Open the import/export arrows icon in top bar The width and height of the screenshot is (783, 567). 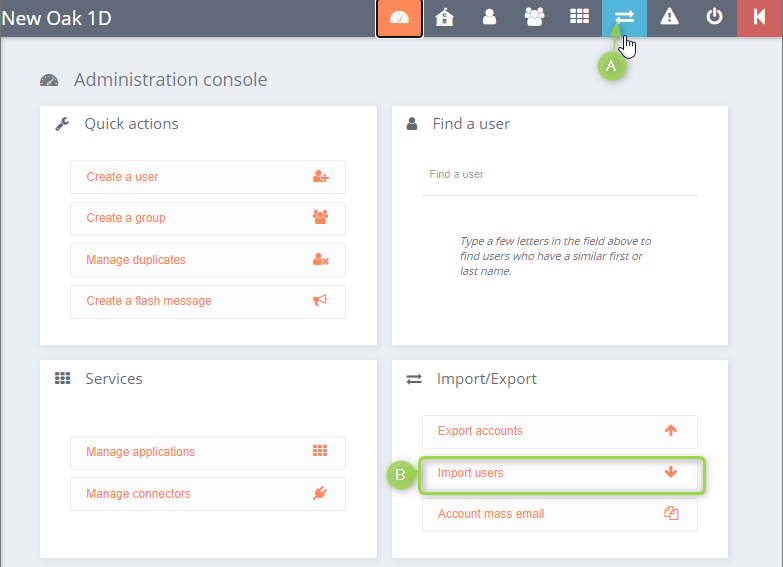tap(624, 18)
